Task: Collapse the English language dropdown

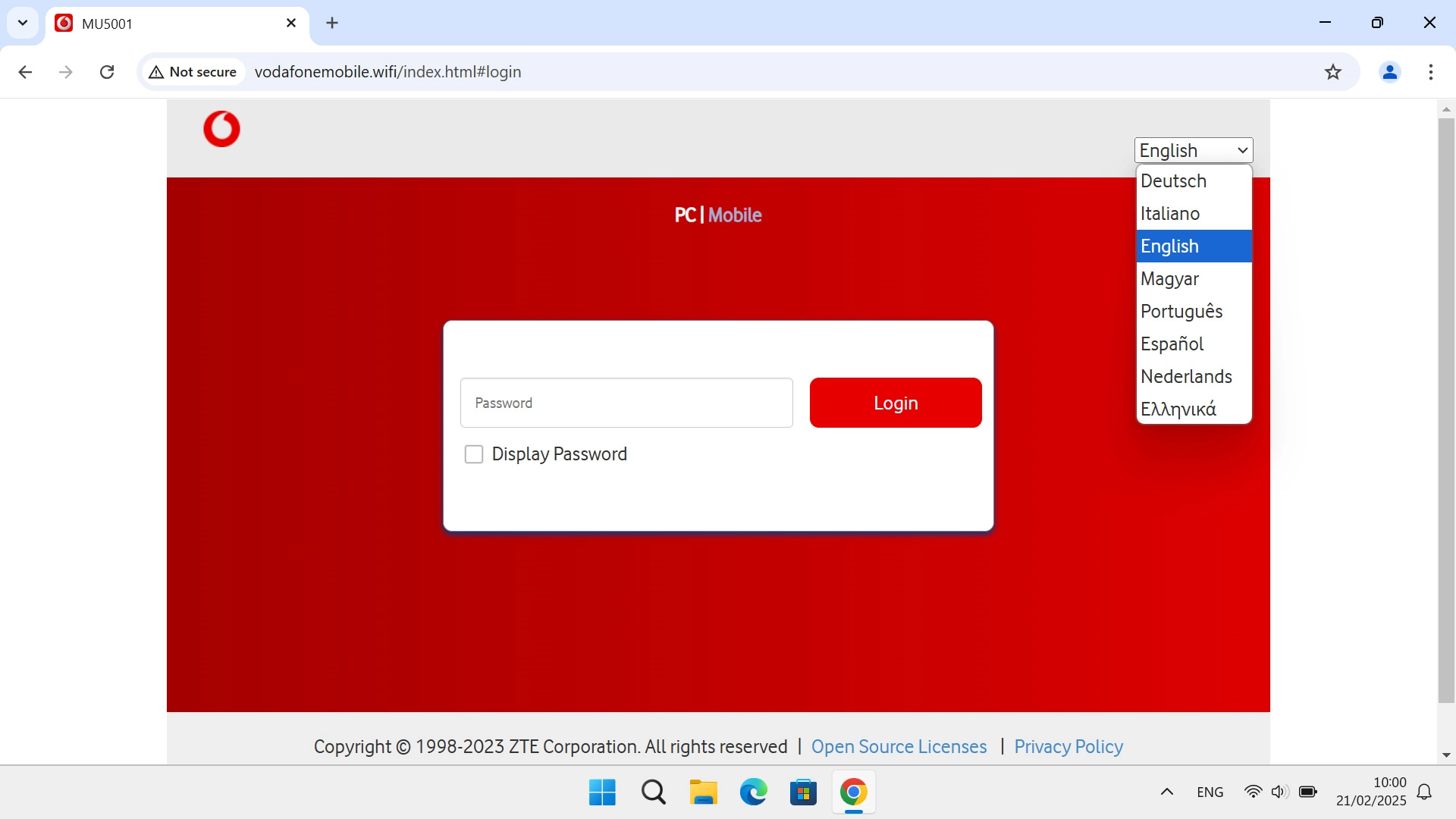Action: tap(1193, 150)
